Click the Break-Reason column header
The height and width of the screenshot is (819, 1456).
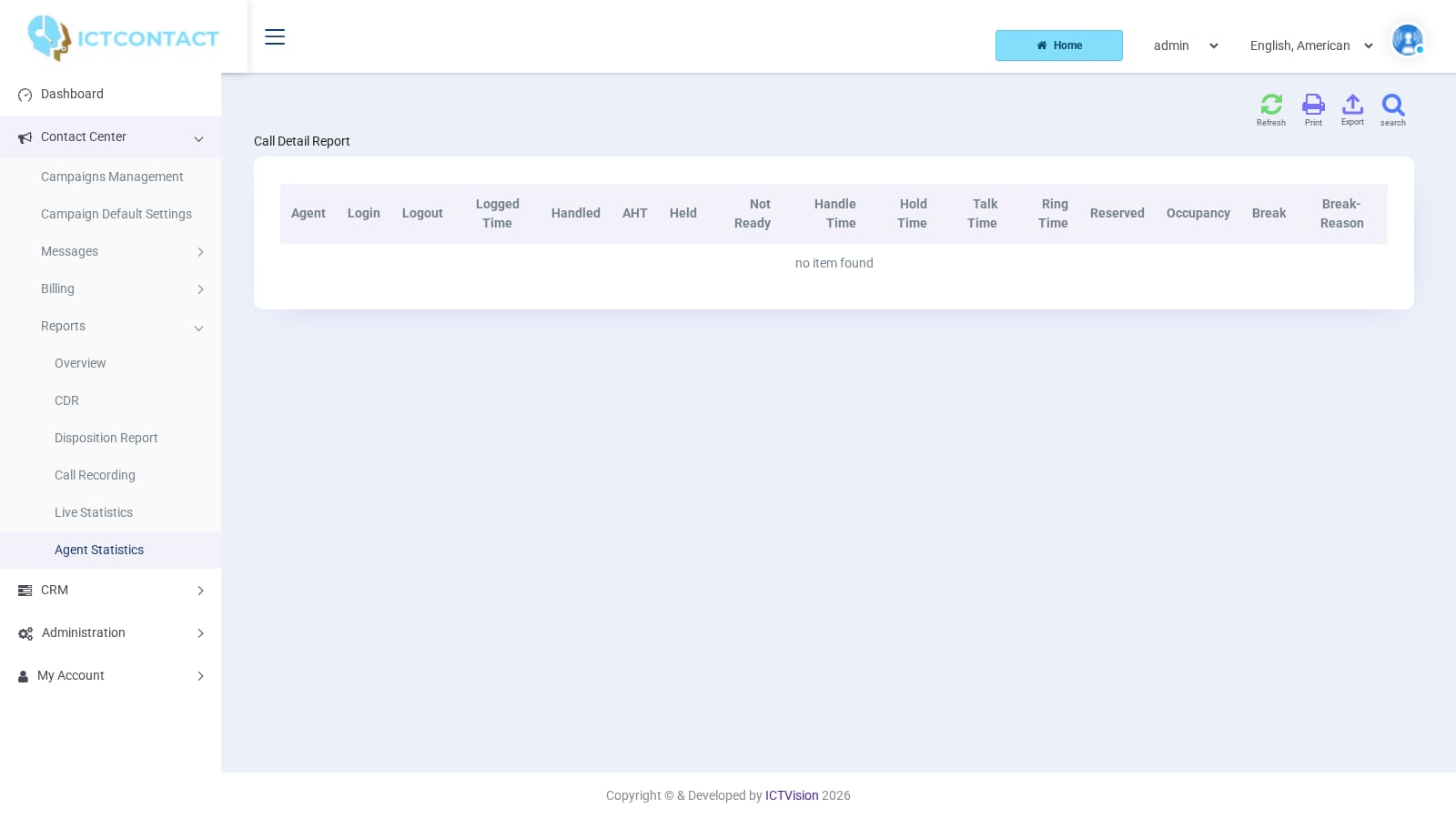pyautogui.click(x=1342, y=214)
